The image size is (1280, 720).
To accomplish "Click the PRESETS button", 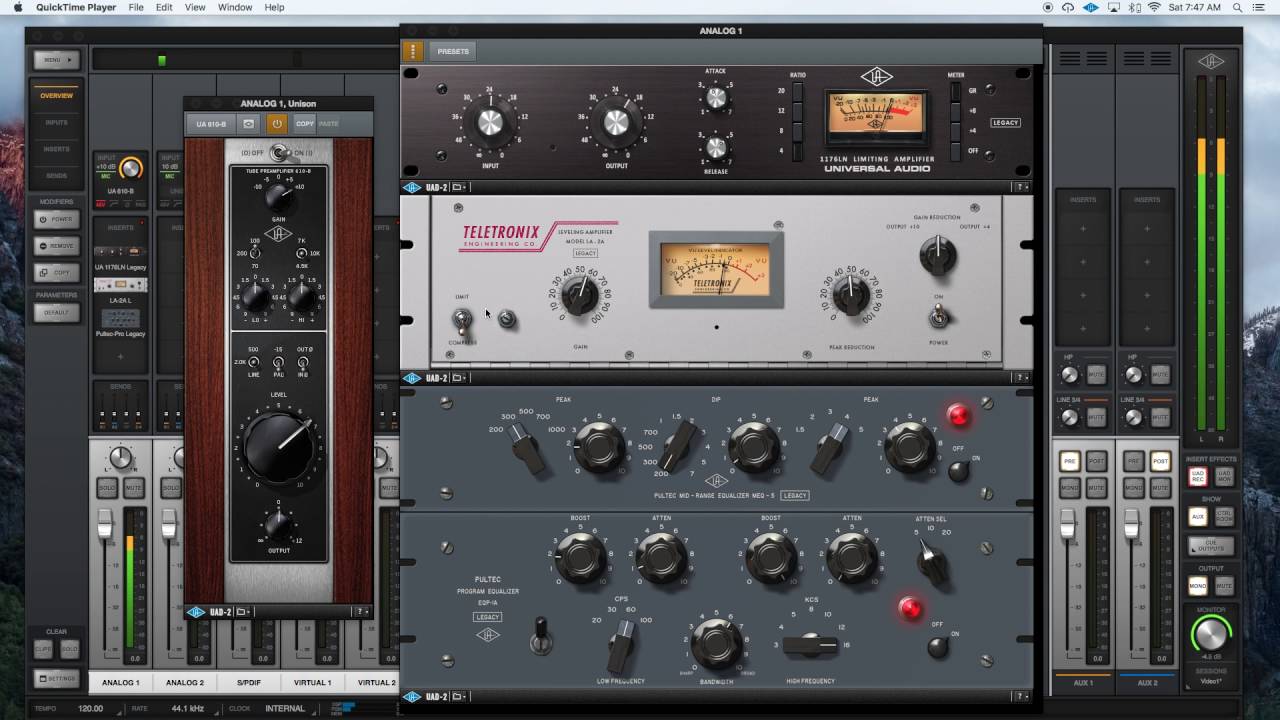I will tap(453, 51).
